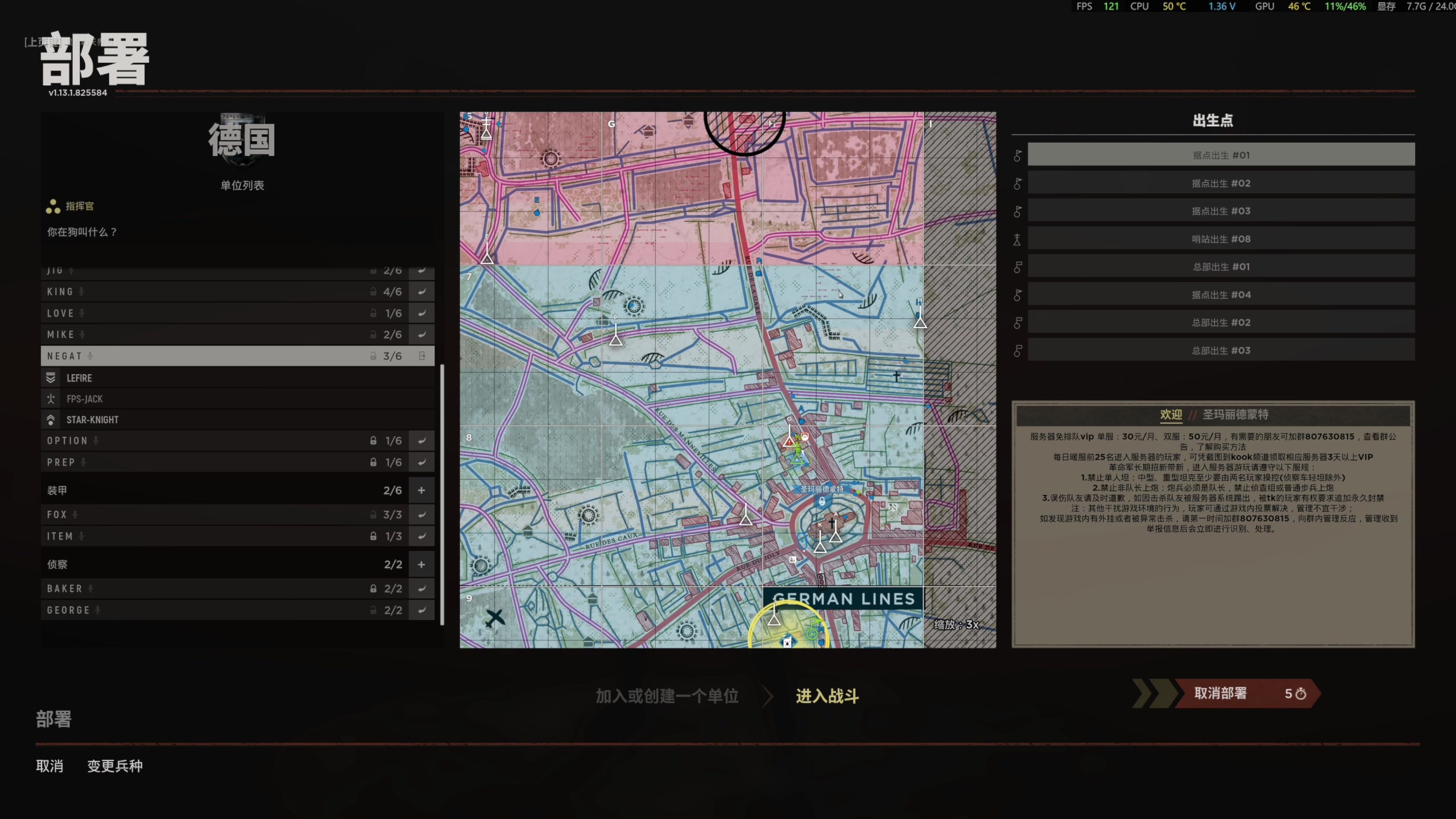Click the 指挥官 commander icon
The height and width of the screenshot is (819, 1456).
tap(53, 206)
